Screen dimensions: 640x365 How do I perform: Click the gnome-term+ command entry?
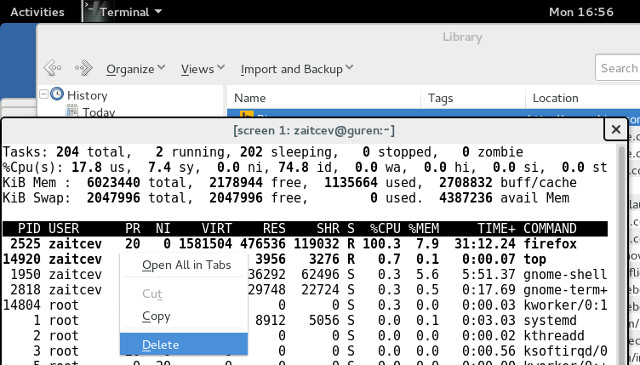[x=565, y=290]
